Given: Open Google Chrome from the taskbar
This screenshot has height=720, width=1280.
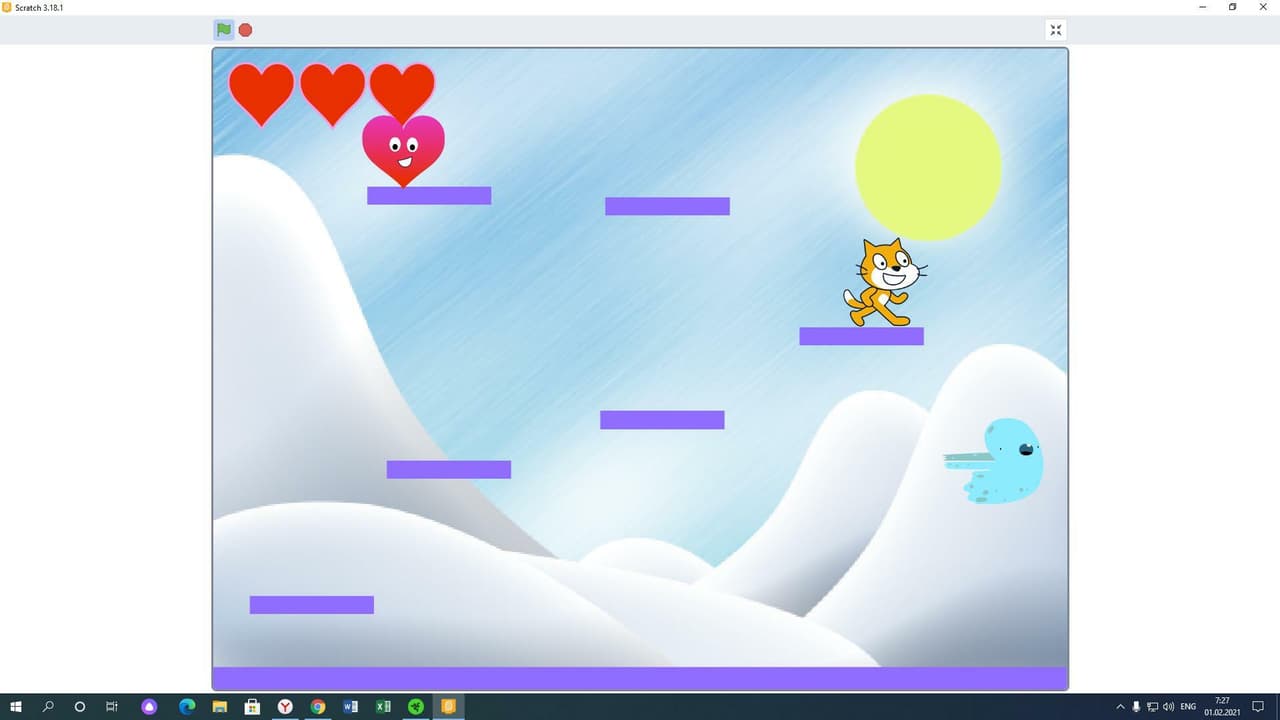Looking at the screenshot, I should click(x=318, y=707).
